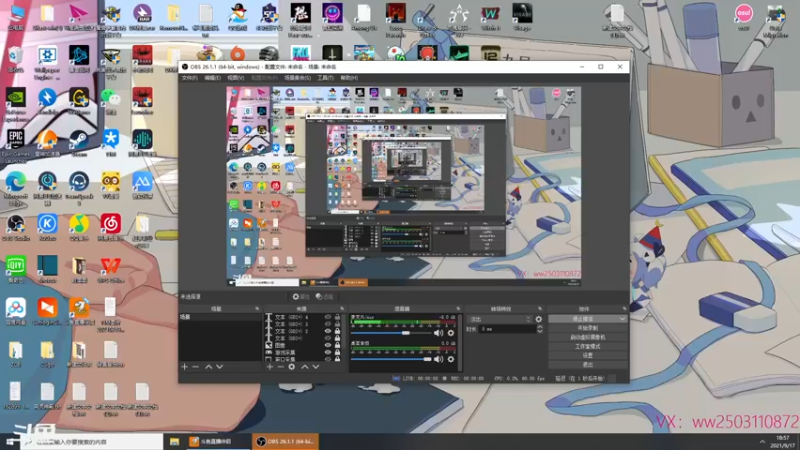Toggle lock on 文本 (GDI+) 4 source
800x450 pixels.
click(337, 317)
